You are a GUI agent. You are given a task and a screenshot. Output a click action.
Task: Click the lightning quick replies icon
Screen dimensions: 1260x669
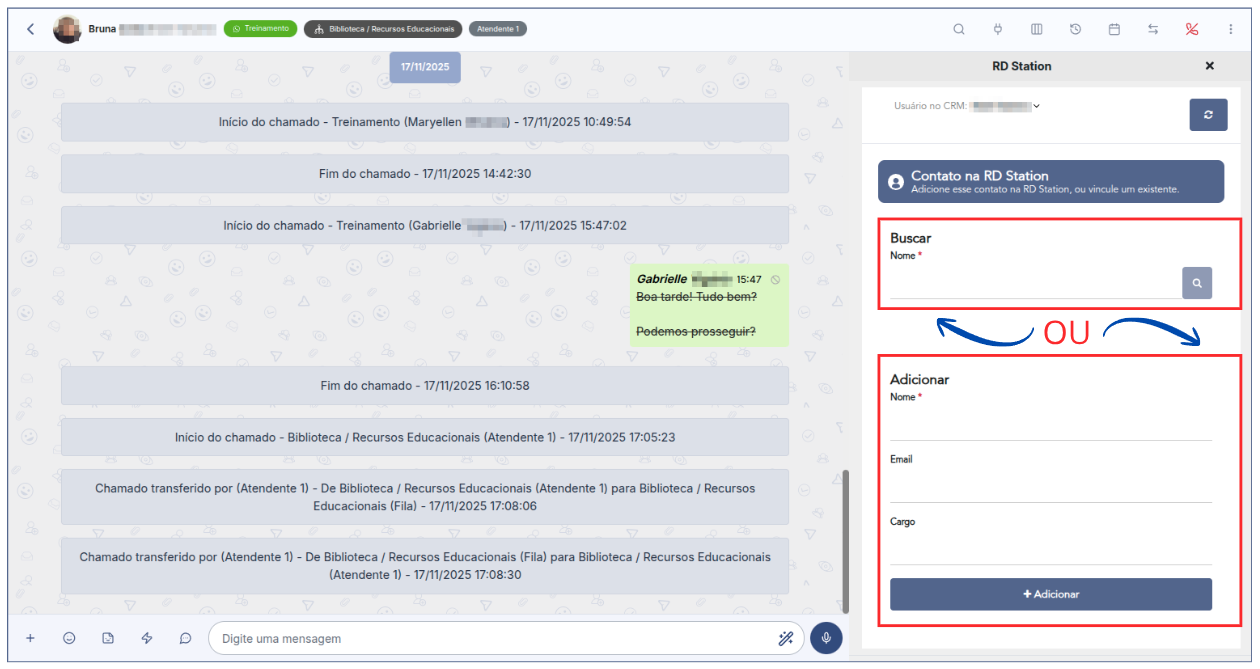(147, 638)
